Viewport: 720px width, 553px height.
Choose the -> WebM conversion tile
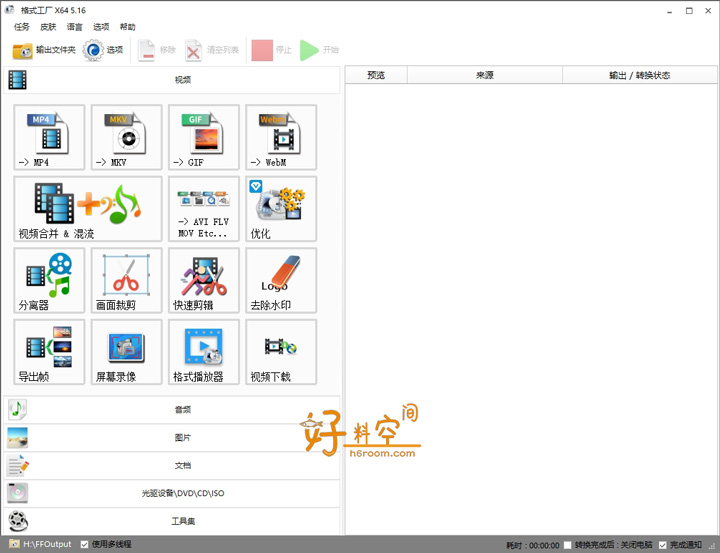click(281, 137)
